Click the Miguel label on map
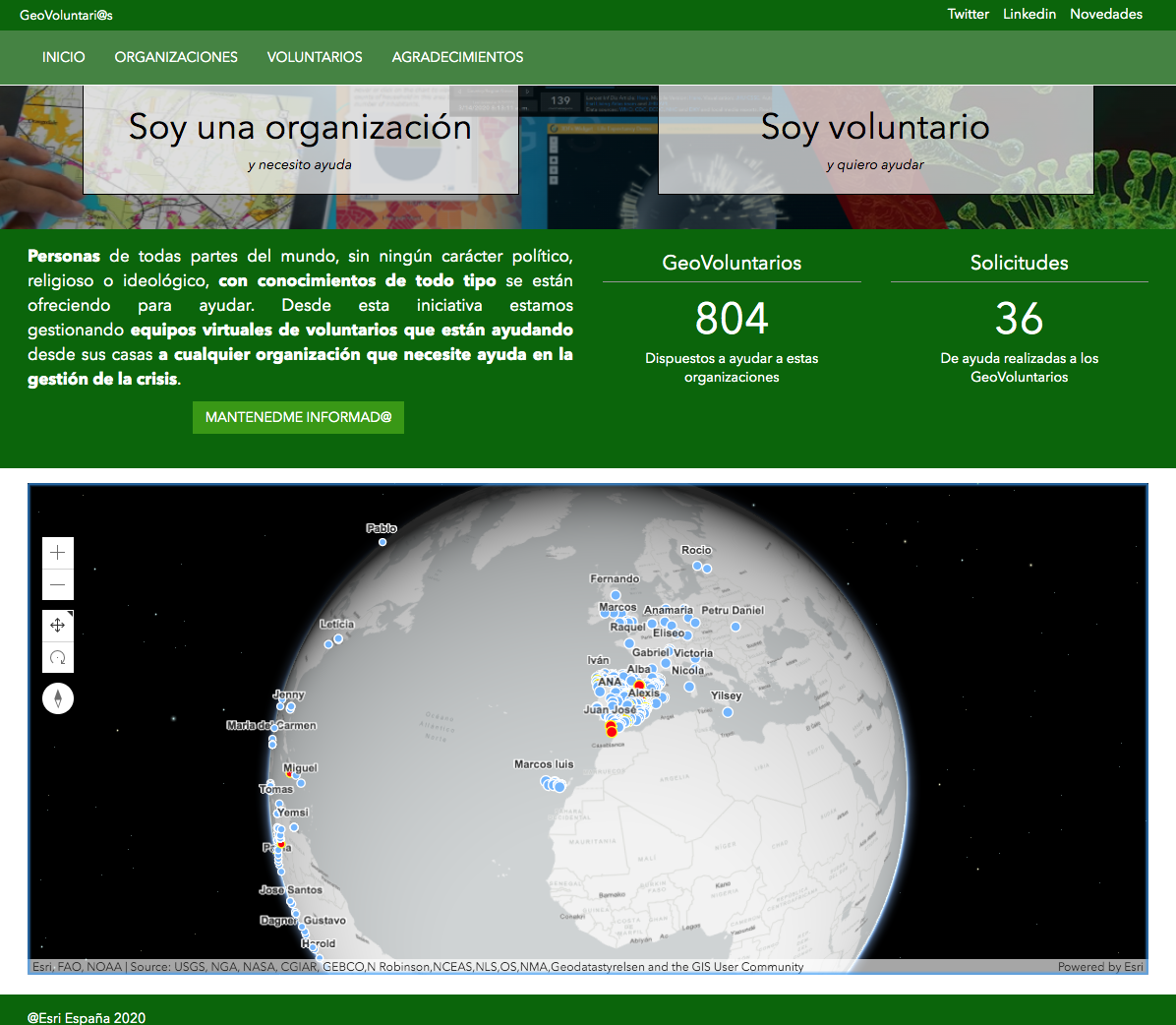Screen dimensions: 1176x1025 click(300, 767)
